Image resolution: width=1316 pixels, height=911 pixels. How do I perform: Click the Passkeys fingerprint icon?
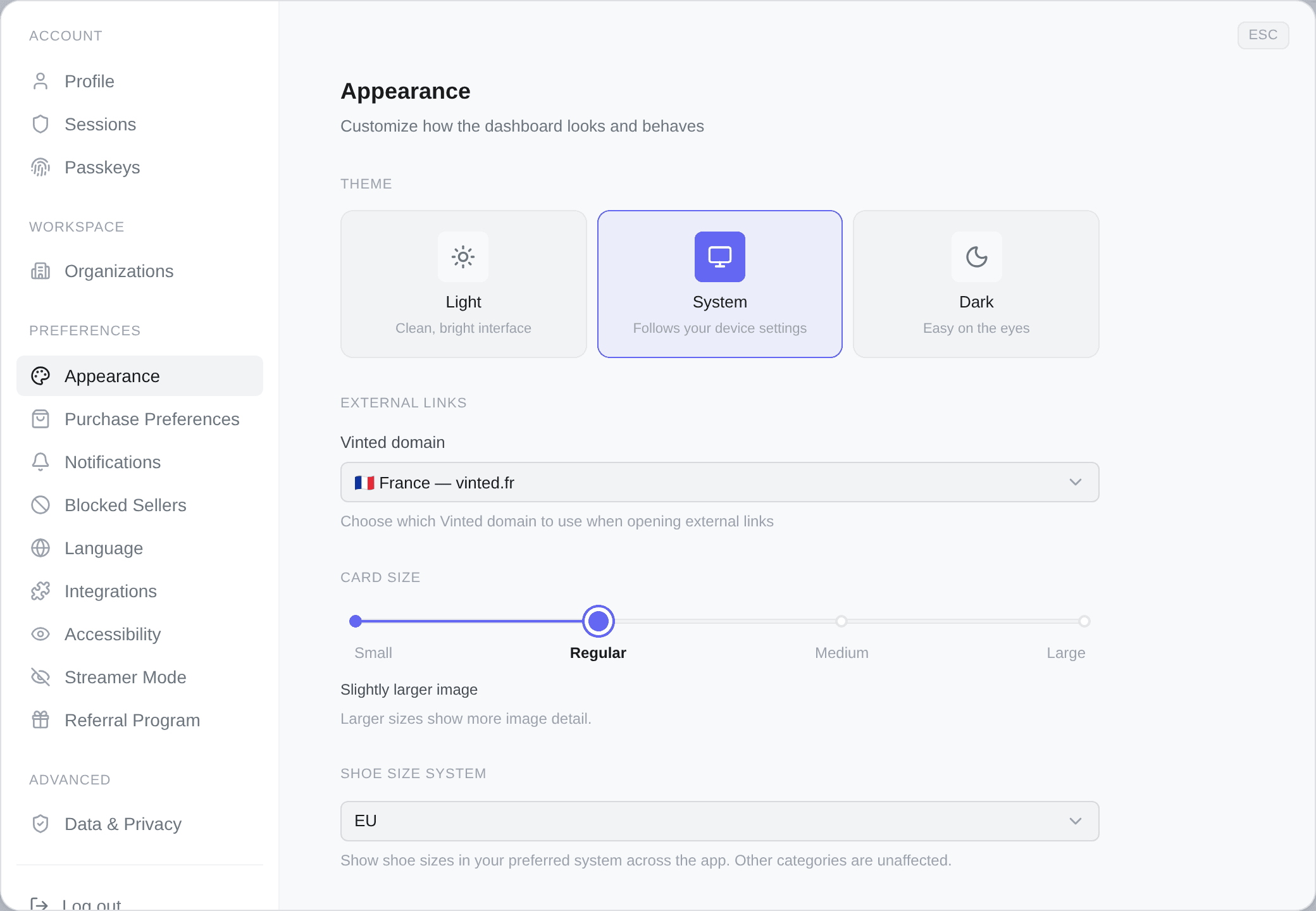(40, 168)
